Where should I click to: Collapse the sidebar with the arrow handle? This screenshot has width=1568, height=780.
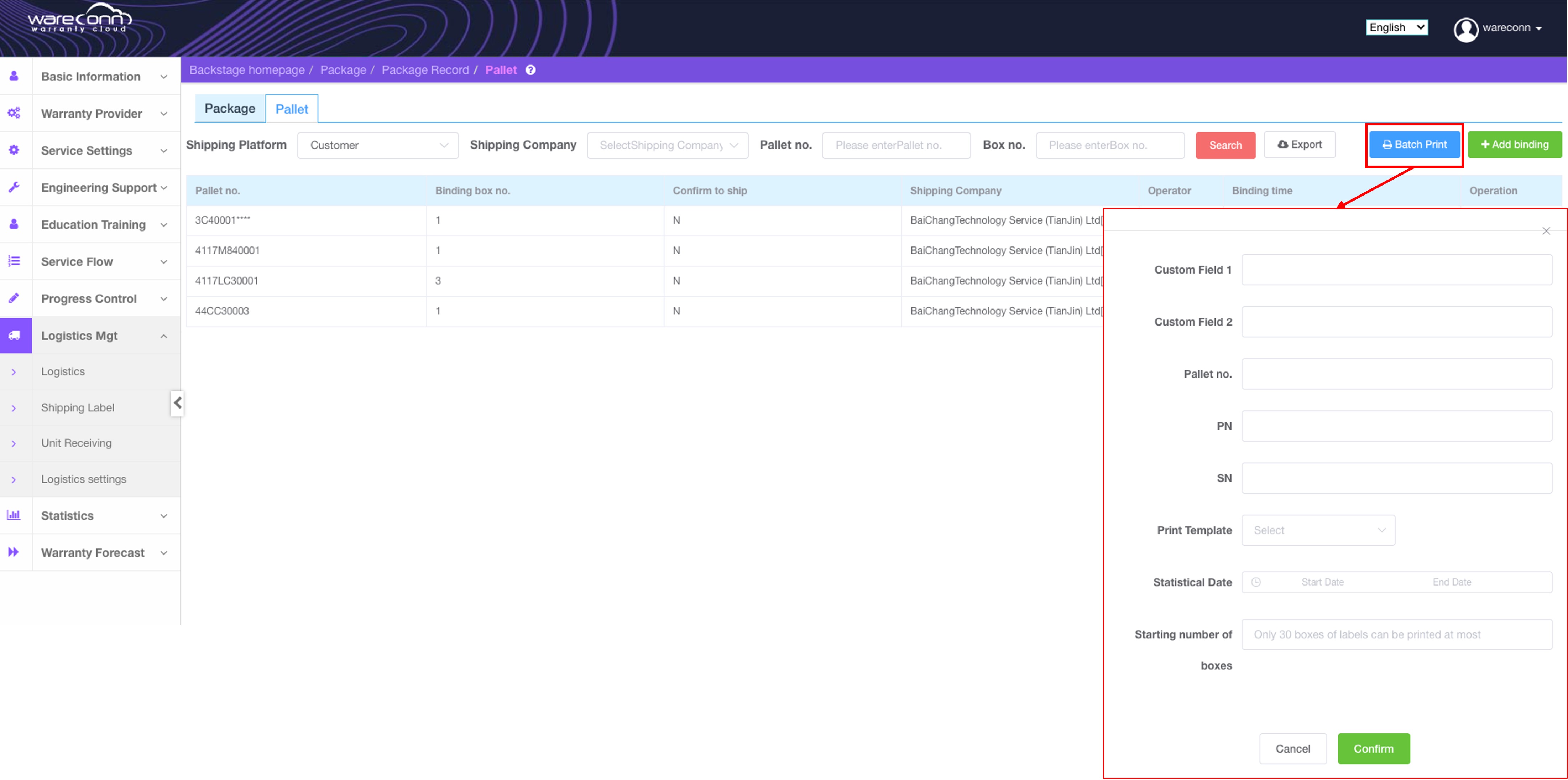click(177, 403)
